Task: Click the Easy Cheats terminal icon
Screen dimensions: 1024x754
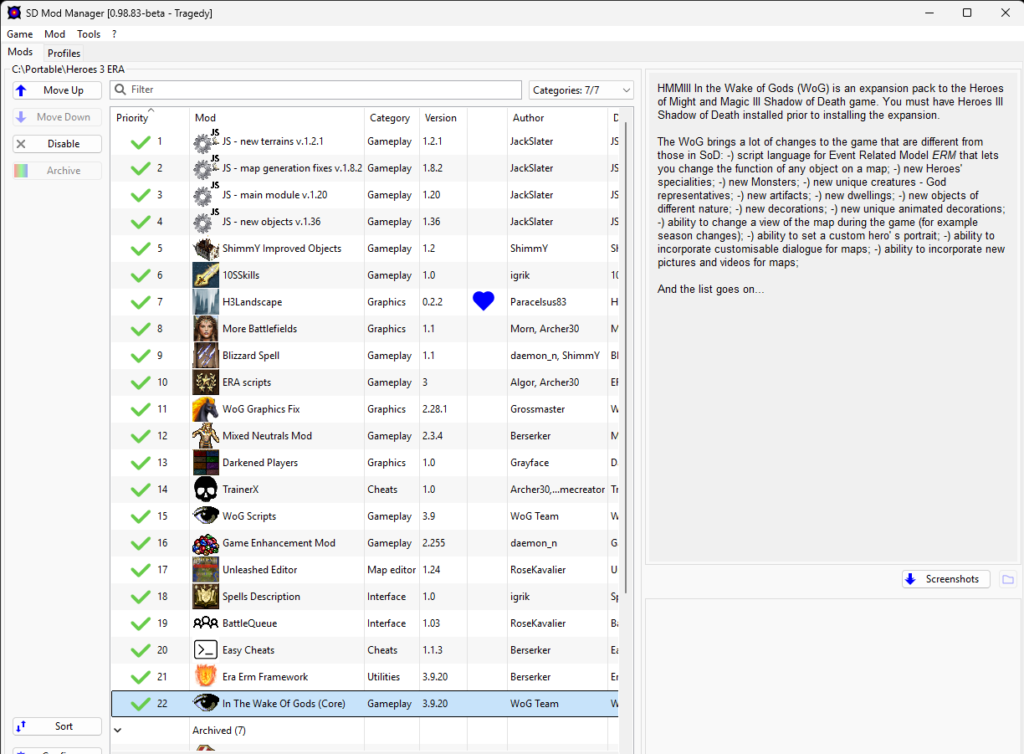Action: [x=206, y=650]
